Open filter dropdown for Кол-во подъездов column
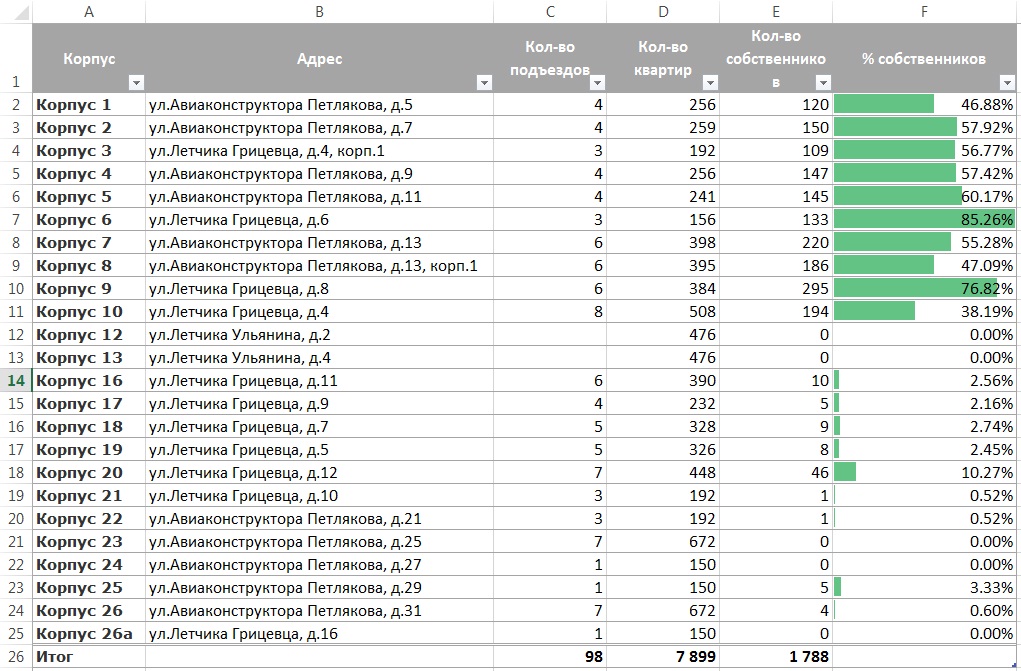 pyautogui.click(x=597, y=83)
